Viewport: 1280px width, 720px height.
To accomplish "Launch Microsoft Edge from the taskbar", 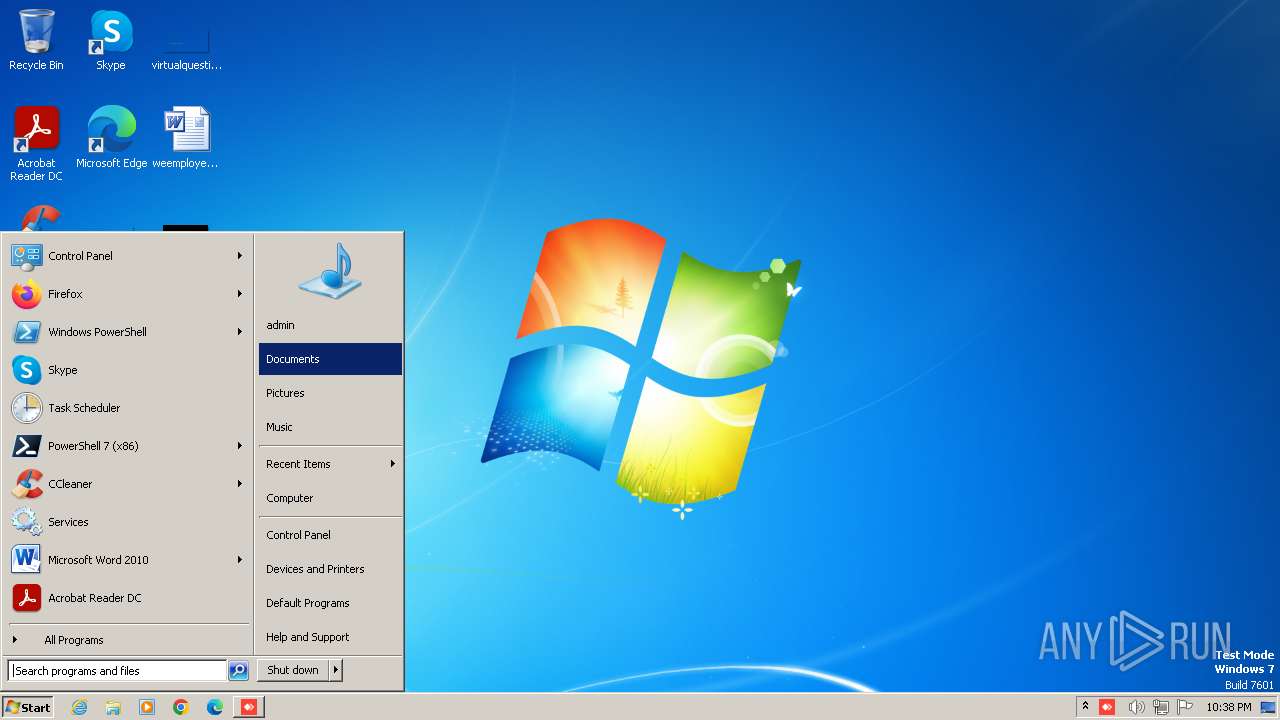I will [215, 707].
